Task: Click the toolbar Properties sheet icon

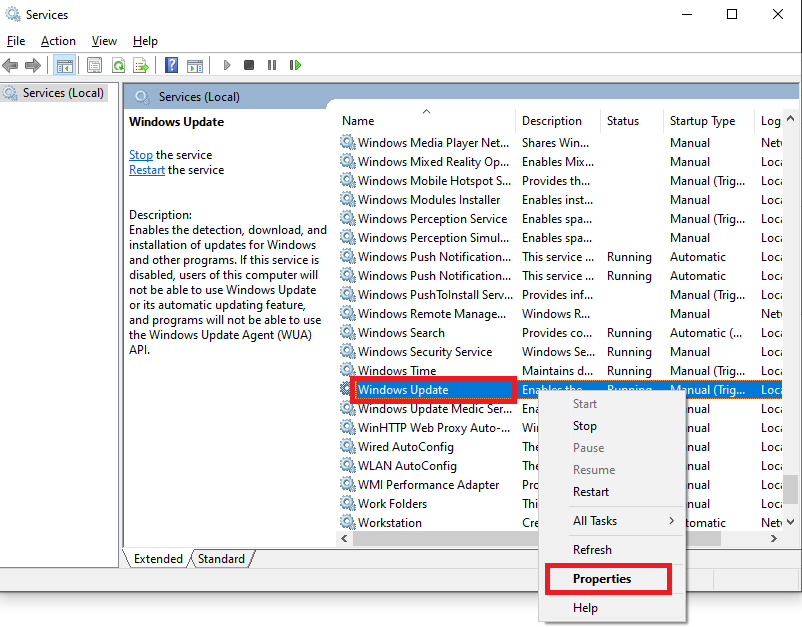Action: [x=95, y=65]
